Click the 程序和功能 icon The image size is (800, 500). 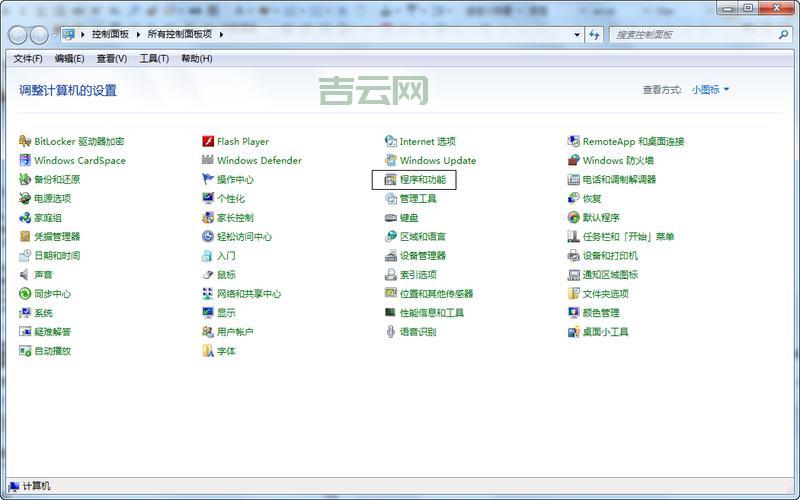(x=391, y=179)
